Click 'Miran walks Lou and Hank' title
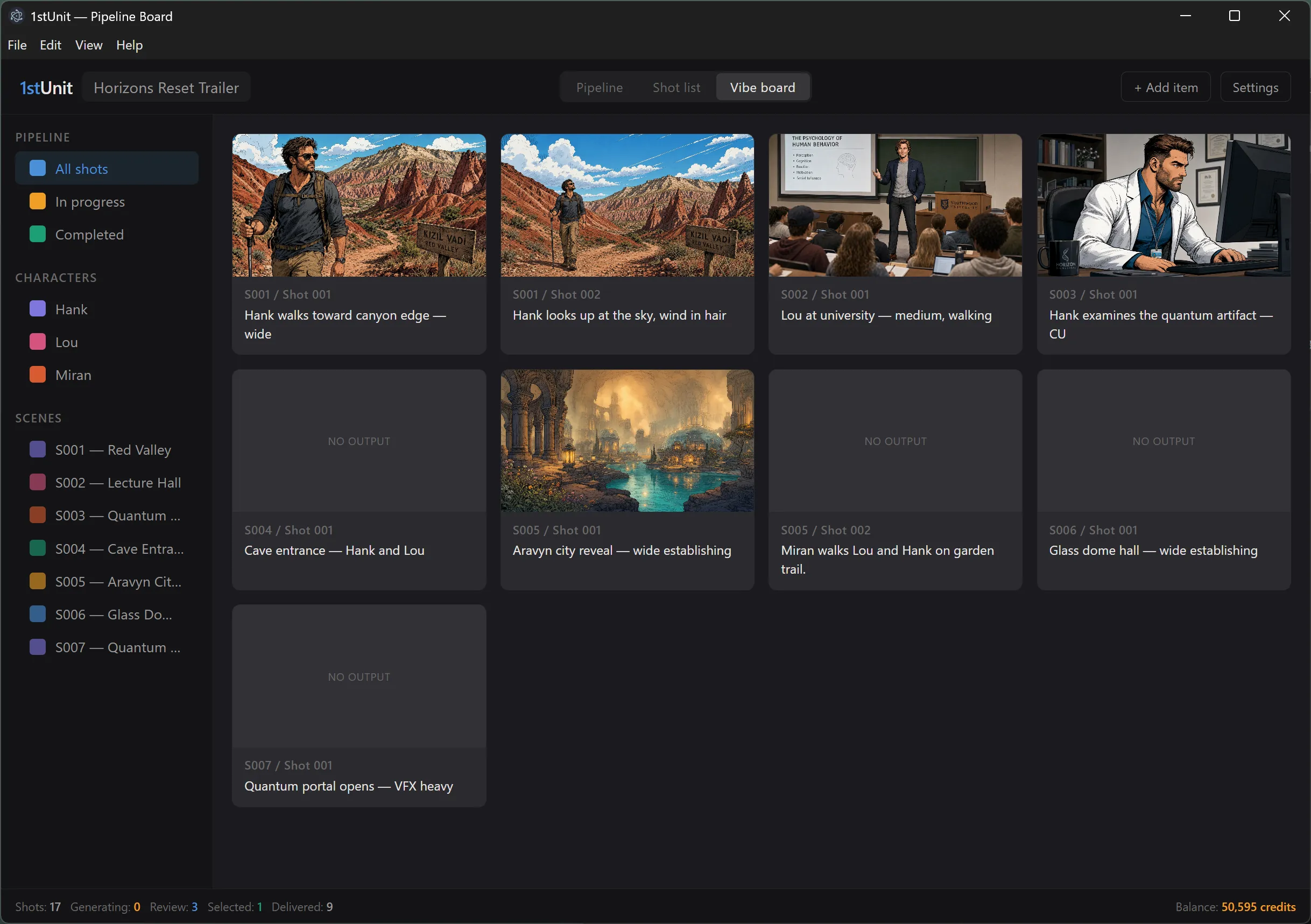 point(887,560)
